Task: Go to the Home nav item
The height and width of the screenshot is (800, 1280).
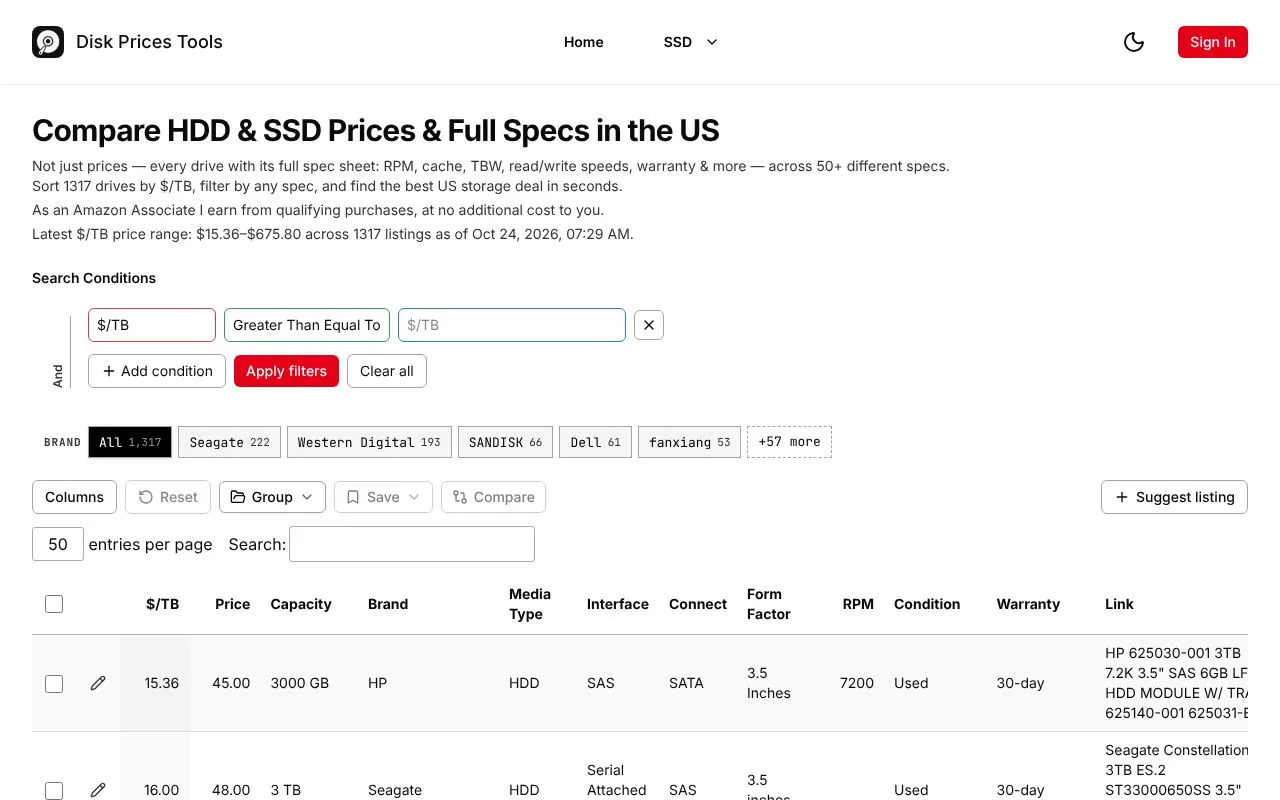Action: coord(584,42)
